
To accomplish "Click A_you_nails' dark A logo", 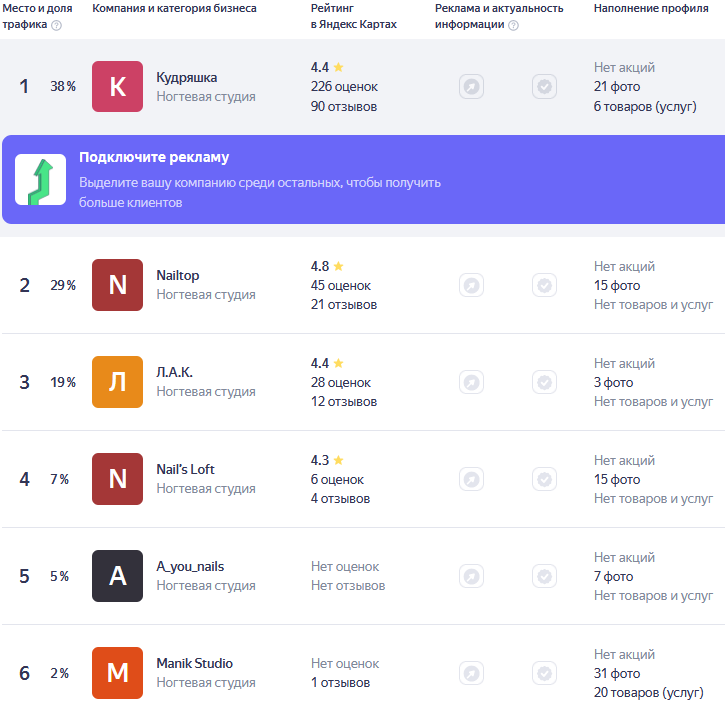I will [117, 576].
